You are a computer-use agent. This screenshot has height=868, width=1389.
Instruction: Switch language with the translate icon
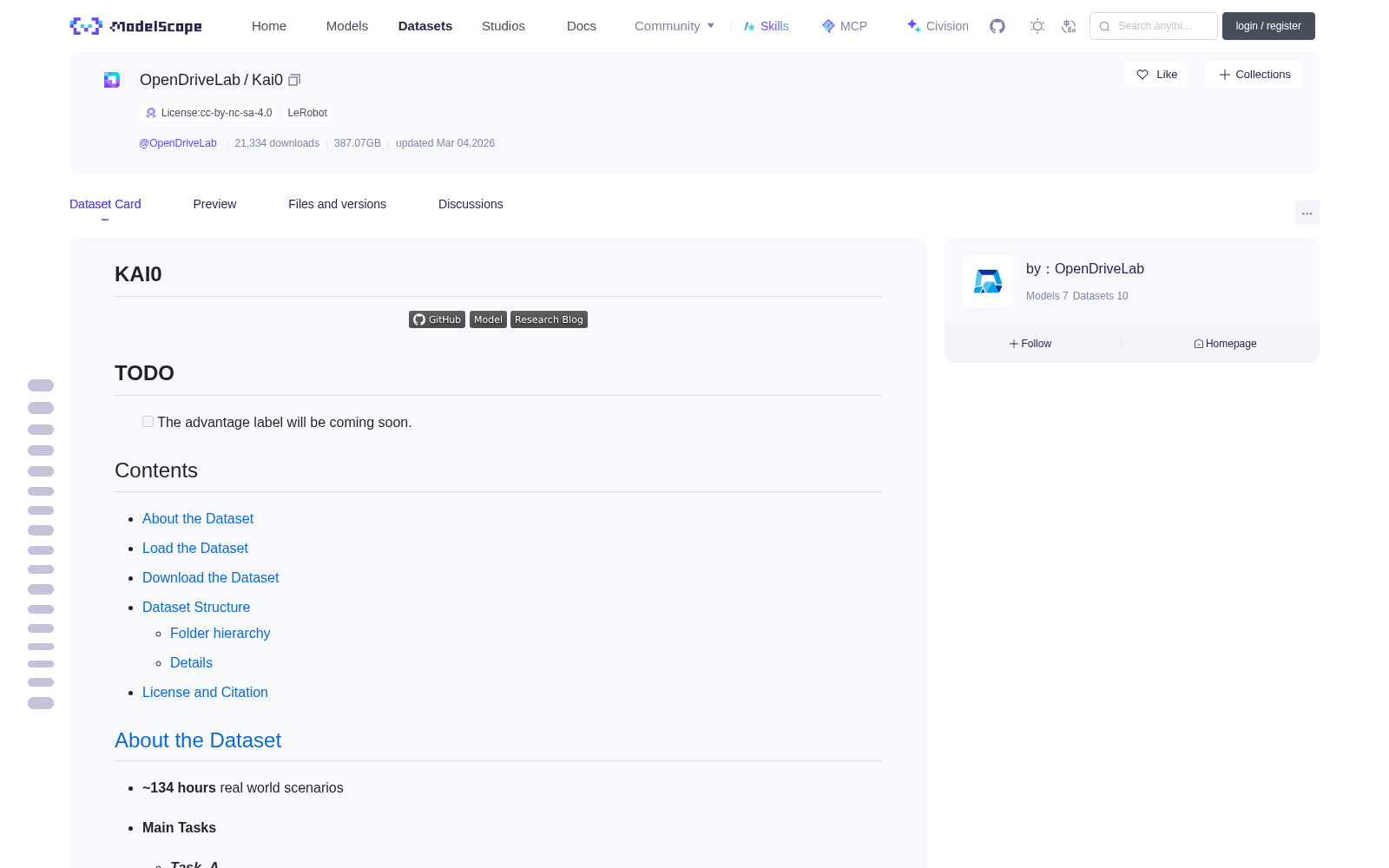point(1070,26)
